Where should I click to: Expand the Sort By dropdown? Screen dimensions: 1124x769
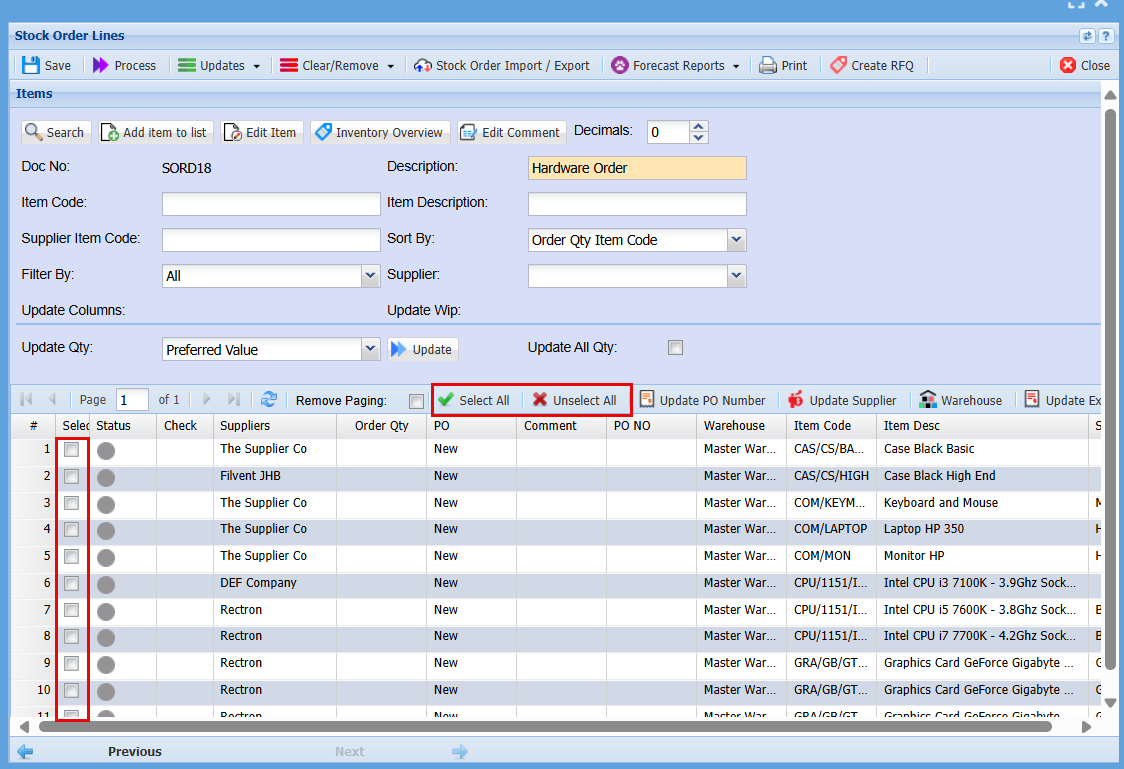point(736,240)
